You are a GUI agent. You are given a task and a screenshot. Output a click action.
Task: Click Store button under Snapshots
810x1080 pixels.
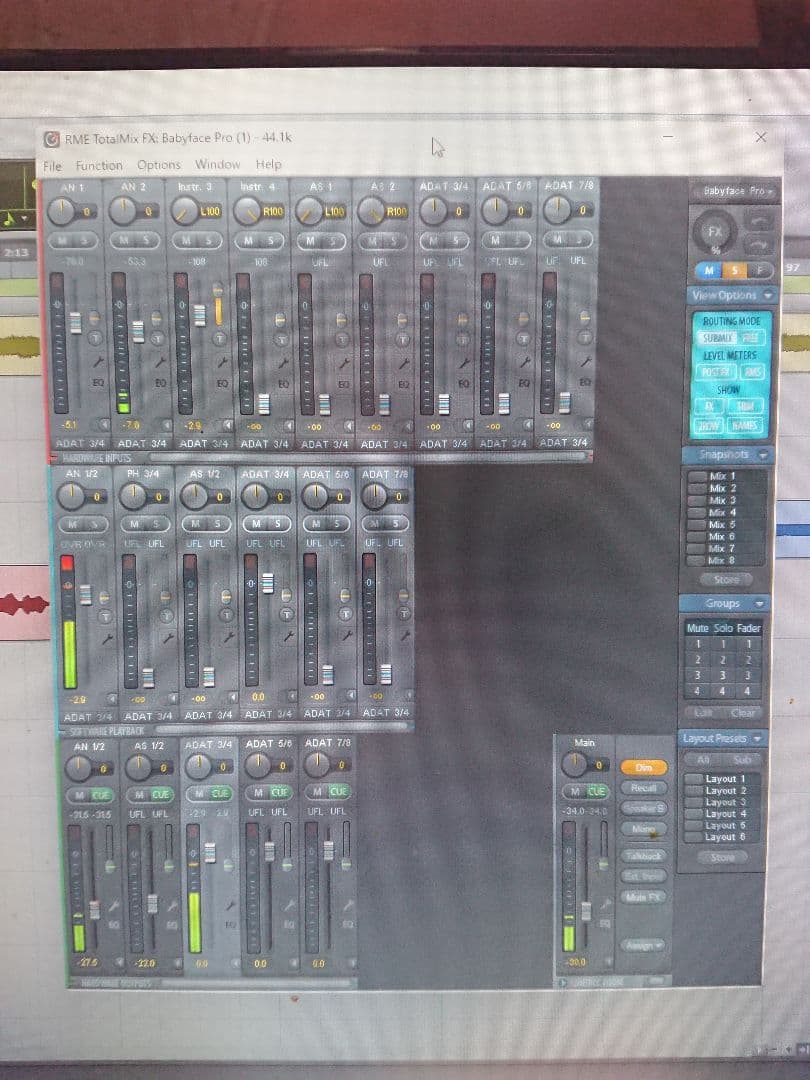point(725,579)
